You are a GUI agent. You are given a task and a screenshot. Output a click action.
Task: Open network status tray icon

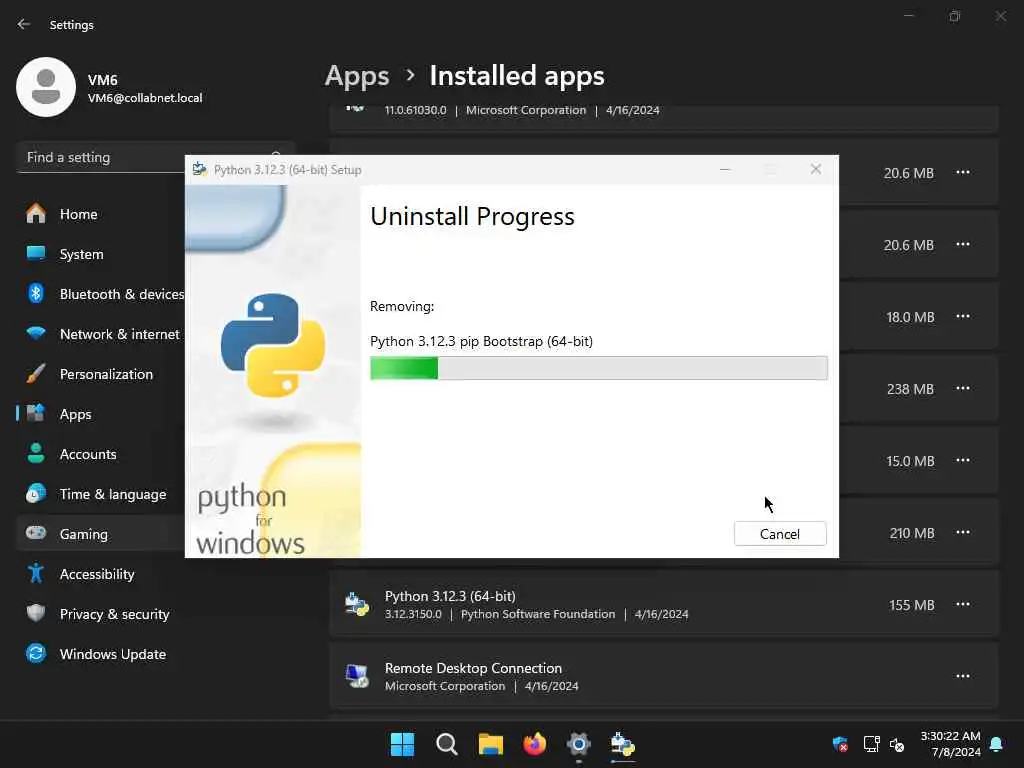[x=871, y=744]
